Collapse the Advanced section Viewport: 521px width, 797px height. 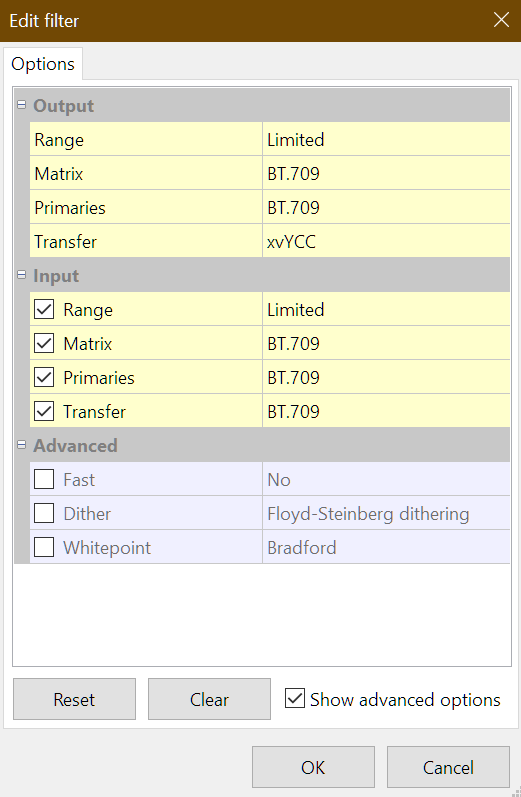[x=21, y=445]
